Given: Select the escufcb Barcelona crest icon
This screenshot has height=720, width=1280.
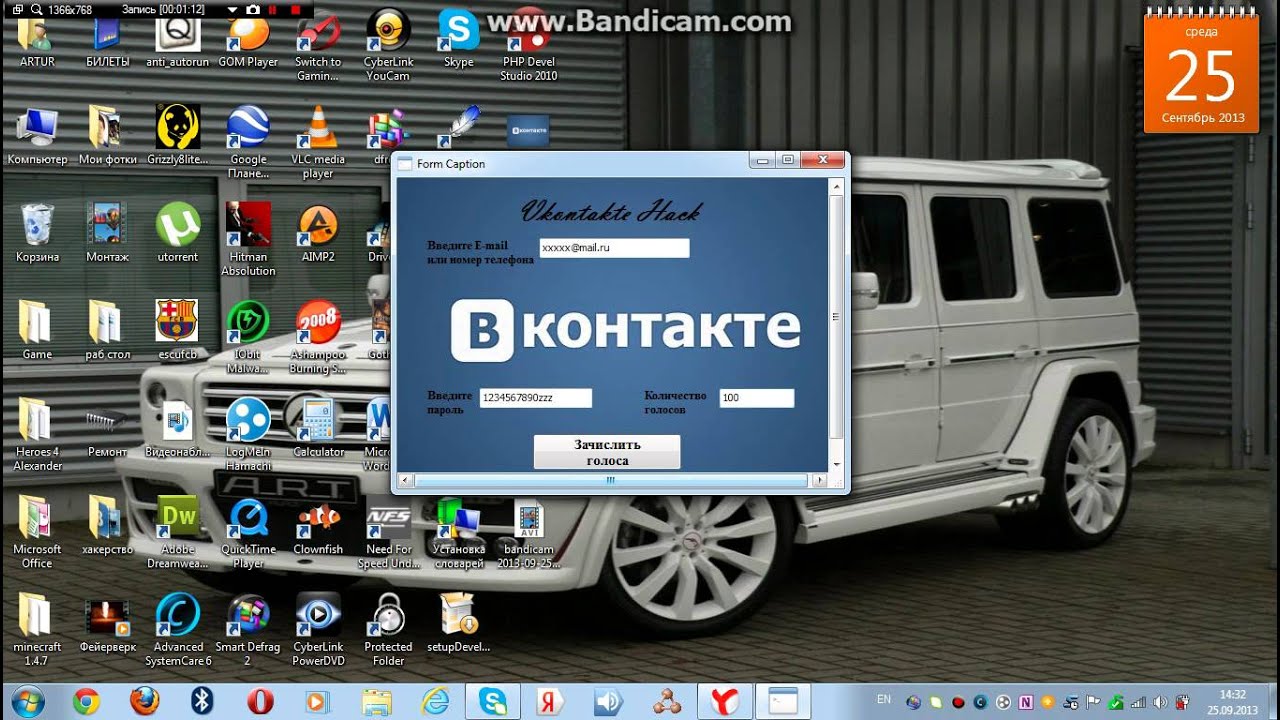Looking at the screenshot, I should [x=178, y=330].
